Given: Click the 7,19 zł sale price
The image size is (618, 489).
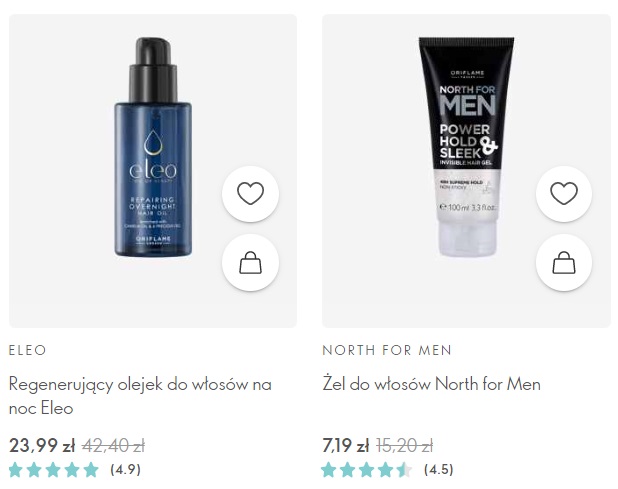Looking at the screenshot, I should point(346,446).
